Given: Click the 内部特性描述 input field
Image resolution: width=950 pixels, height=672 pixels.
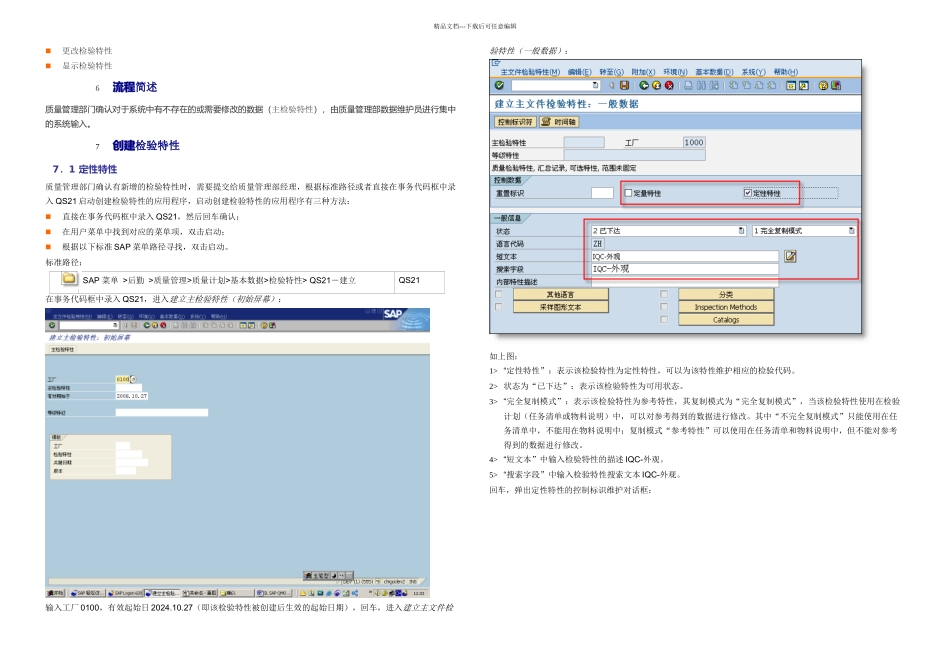Looking at the screenshot, I should [x=685, y=281].
